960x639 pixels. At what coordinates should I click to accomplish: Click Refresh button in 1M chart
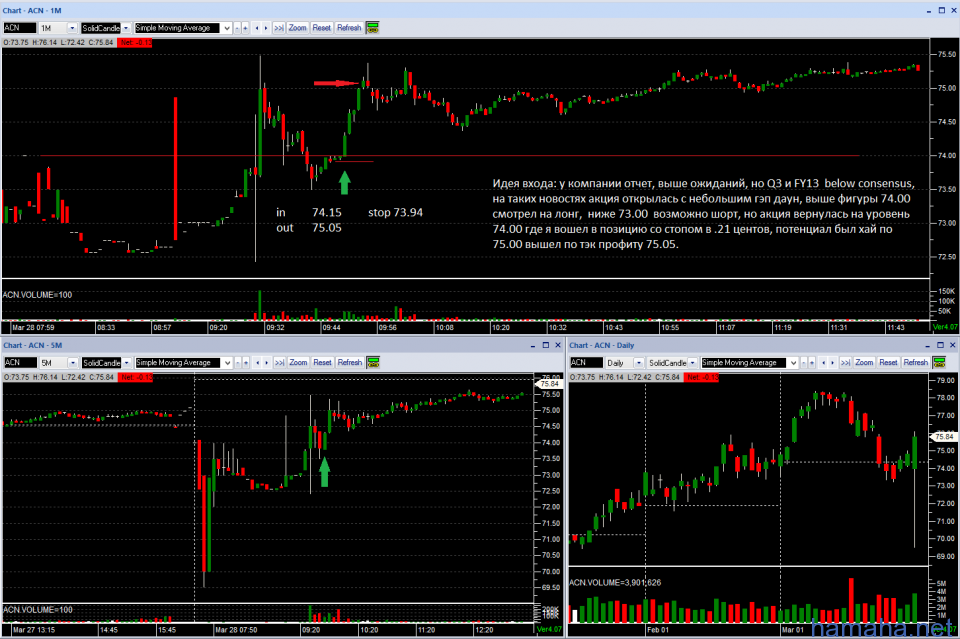click(x=349, y=28)
